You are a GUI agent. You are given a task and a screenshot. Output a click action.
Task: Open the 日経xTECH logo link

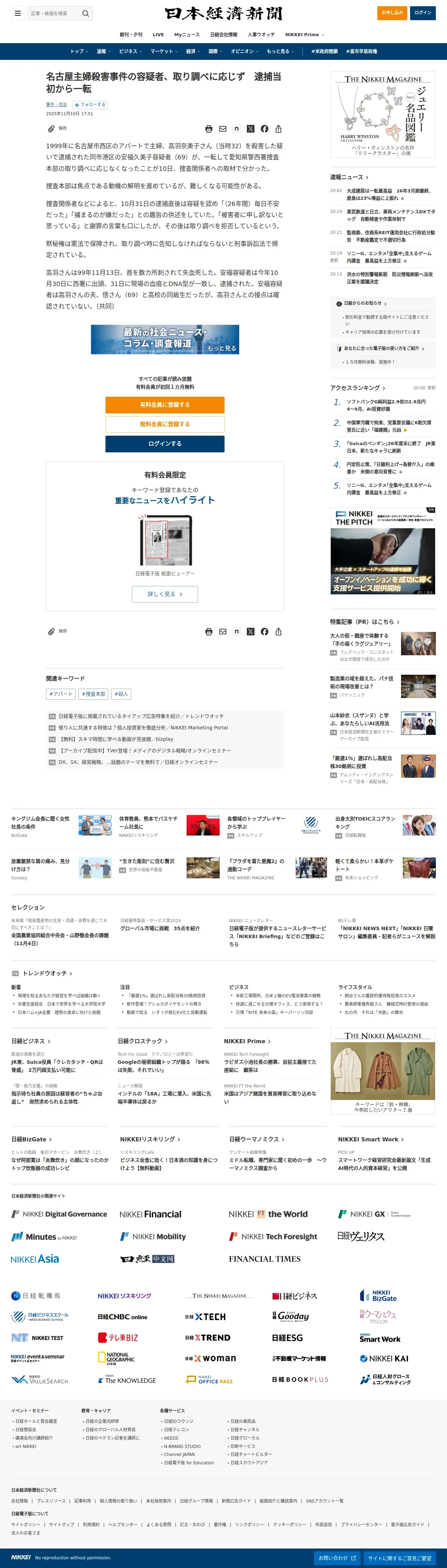point(205,1317)
